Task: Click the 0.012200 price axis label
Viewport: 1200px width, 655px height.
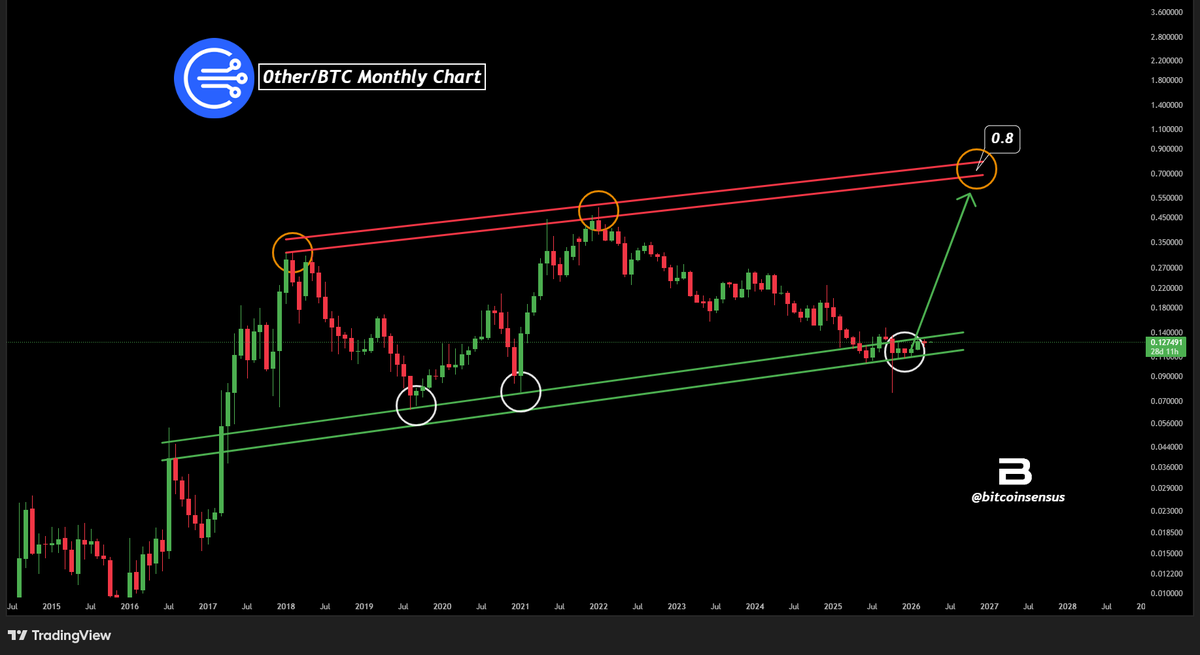Action: tap(1169, 573)
